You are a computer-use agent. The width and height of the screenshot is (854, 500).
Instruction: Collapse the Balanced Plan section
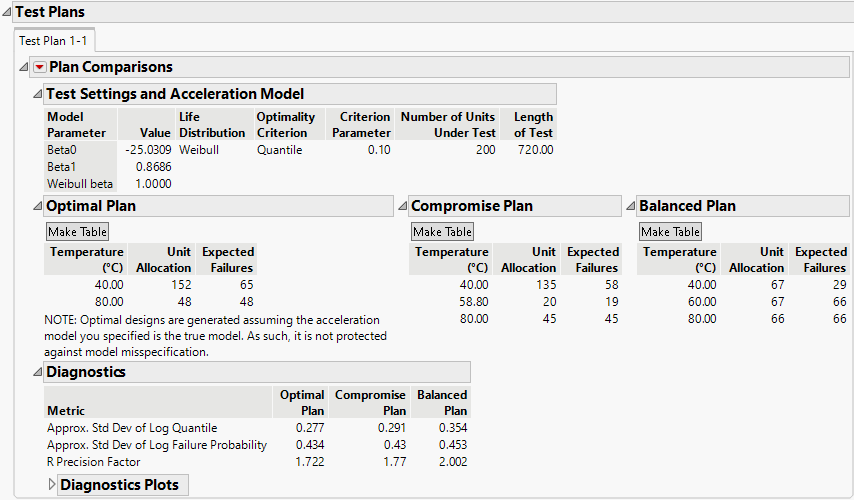pos(630,206)
